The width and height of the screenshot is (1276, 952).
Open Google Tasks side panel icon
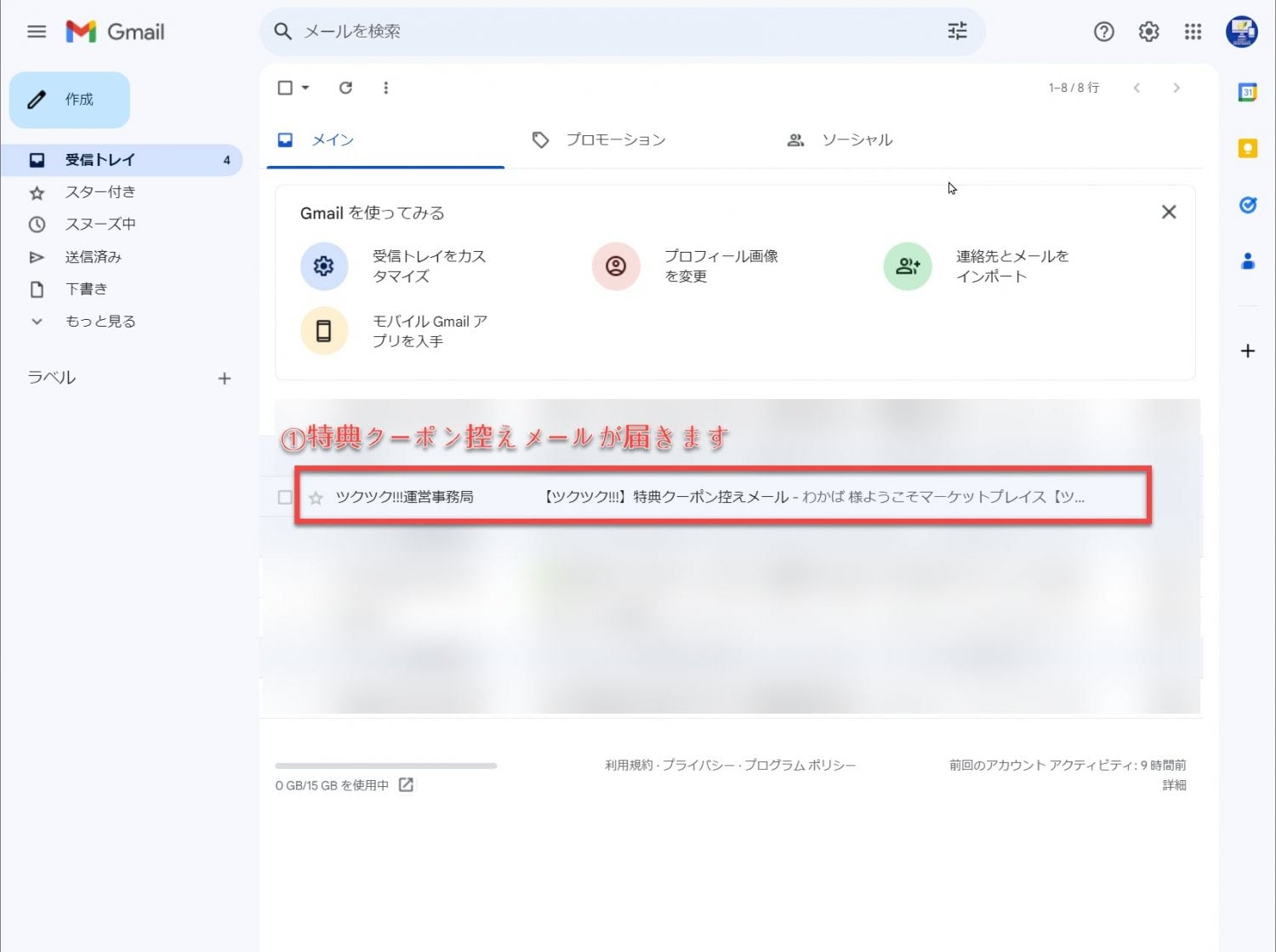point(1247,205)
